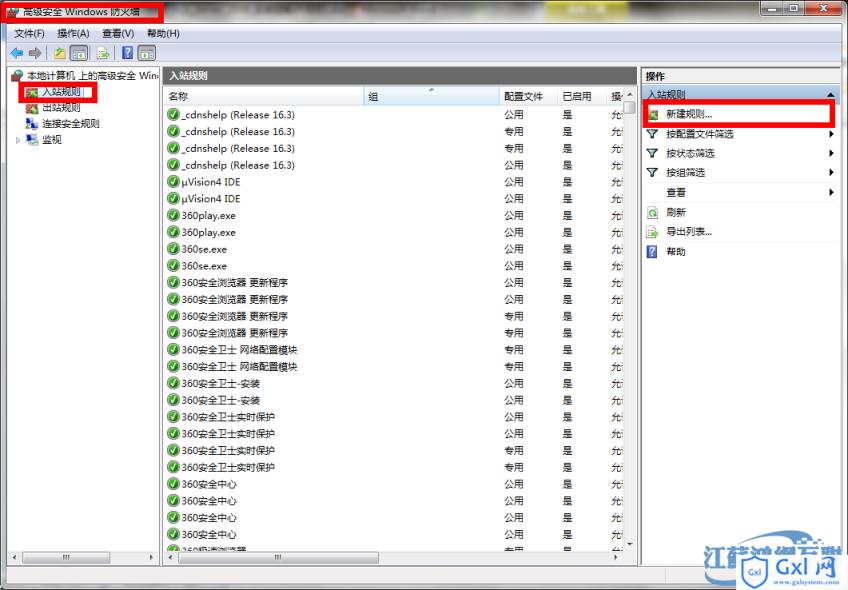
Task: Click the 刷新 refresh icon in actions pane
Action: (x=653, y=213)
